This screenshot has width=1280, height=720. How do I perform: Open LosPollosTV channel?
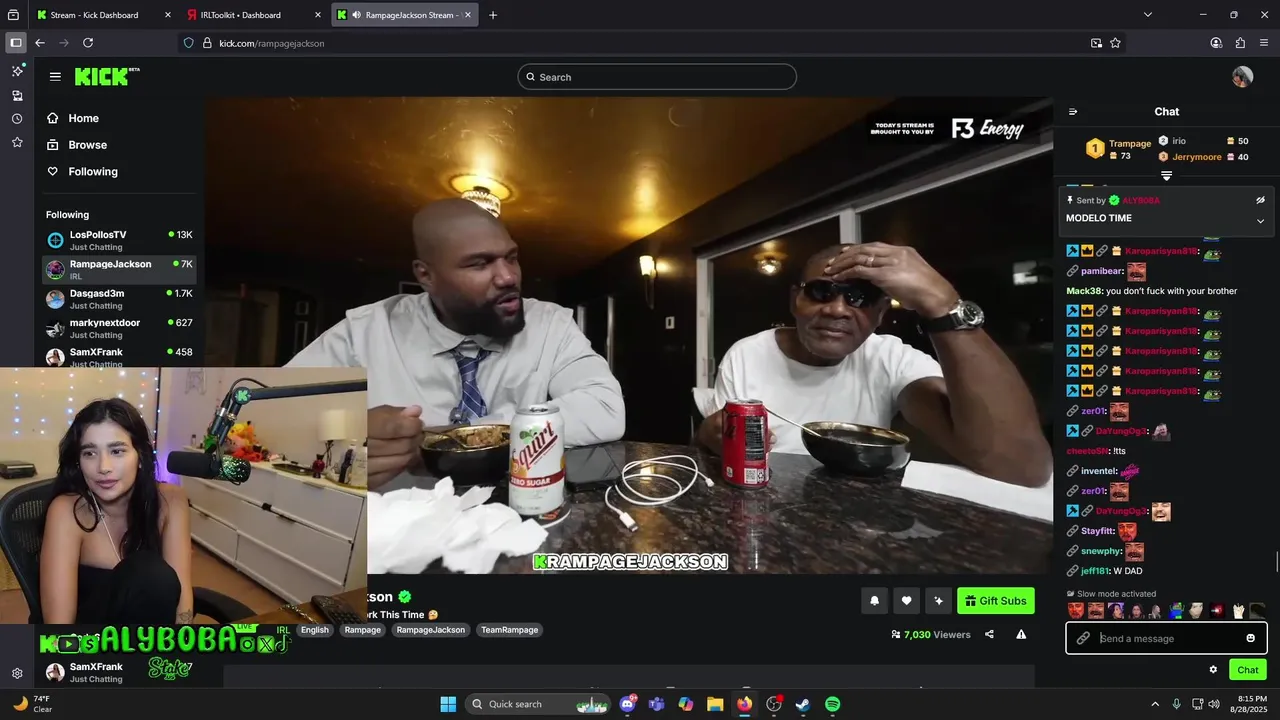tap(119, 240)
